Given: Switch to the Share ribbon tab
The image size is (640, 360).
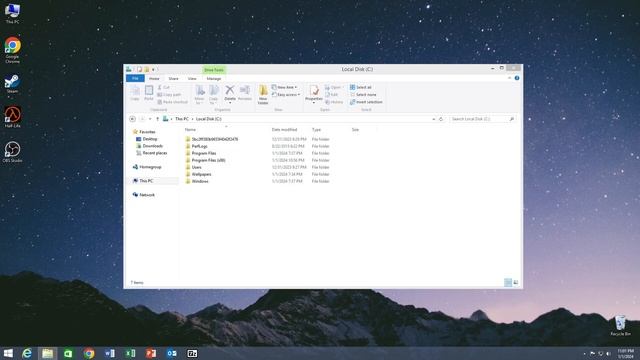Looking at the screenshot, I should tap(173, 78).
